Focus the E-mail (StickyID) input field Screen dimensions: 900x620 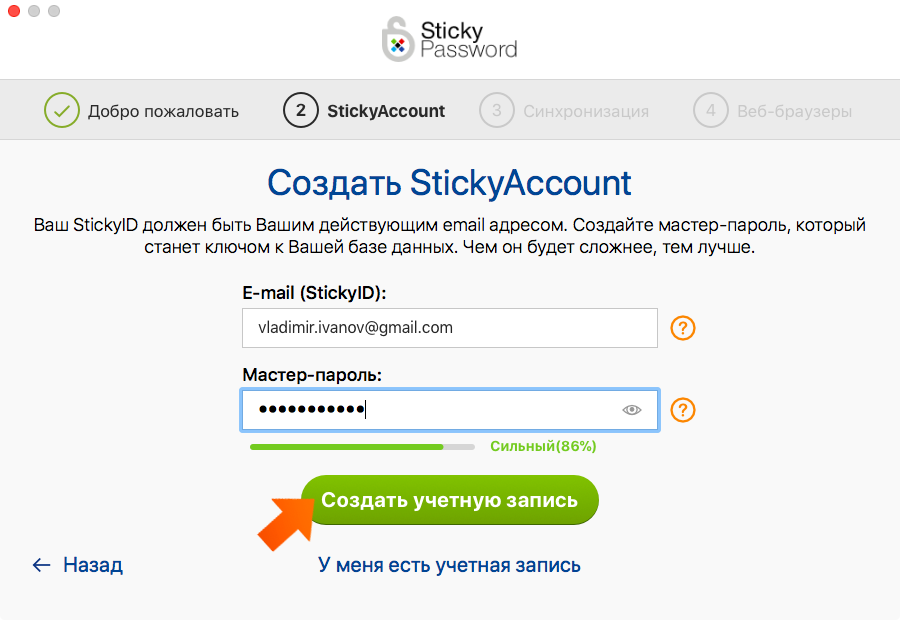pyautogui.click(x=449, y=328)
